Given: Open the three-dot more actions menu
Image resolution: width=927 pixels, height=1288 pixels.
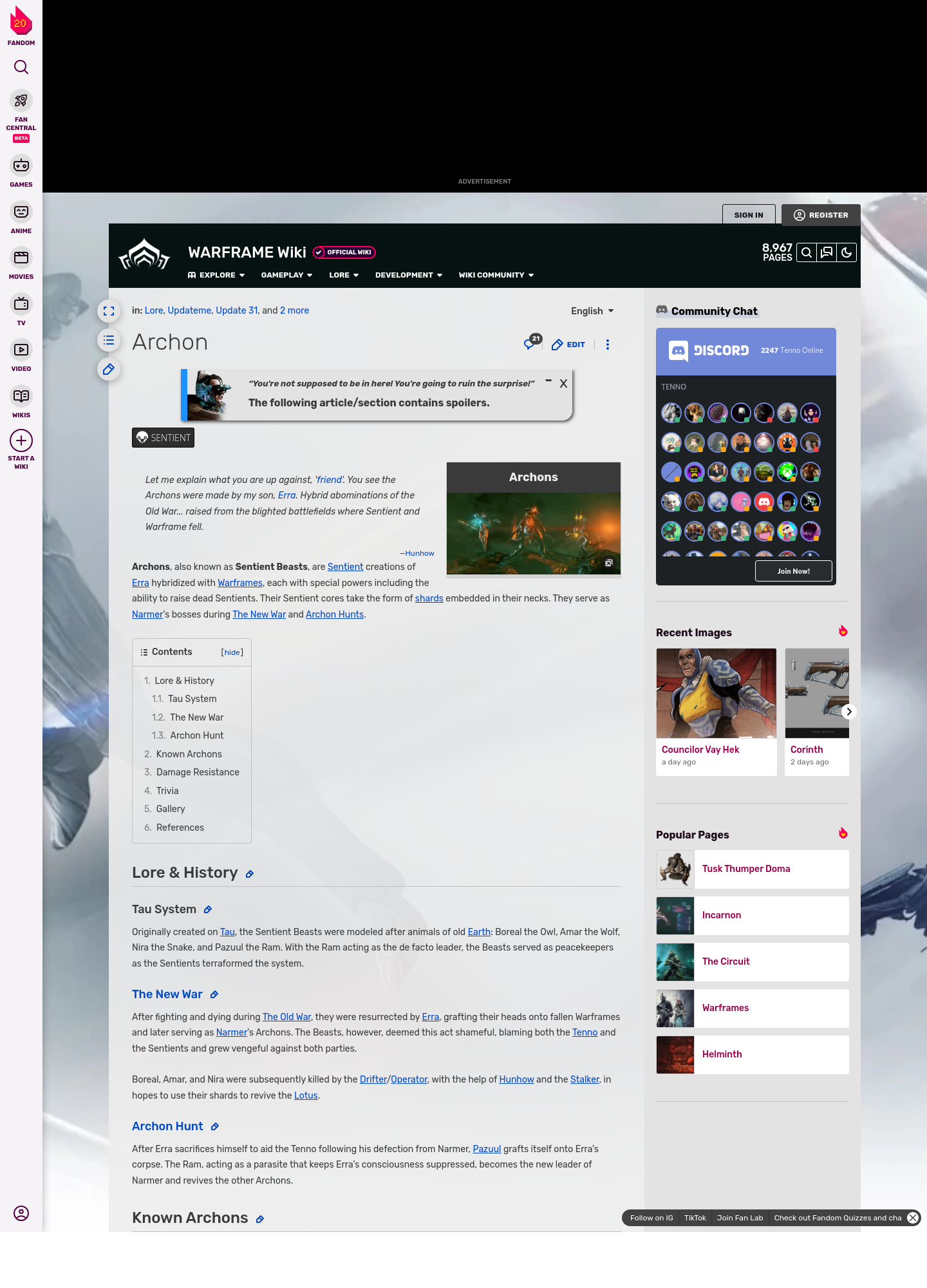Looking at the screenshot, I should point(608,345).
